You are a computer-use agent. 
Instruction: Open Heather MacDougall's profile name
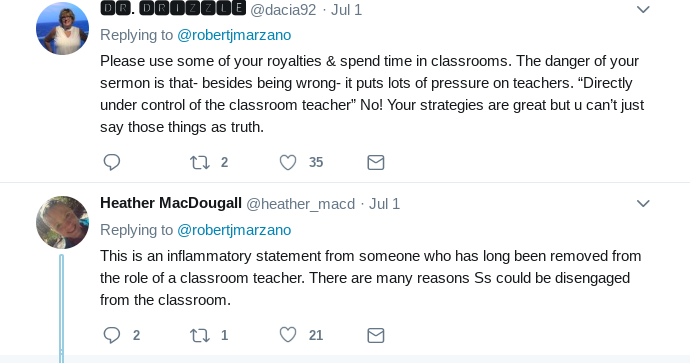coord(171,203)
